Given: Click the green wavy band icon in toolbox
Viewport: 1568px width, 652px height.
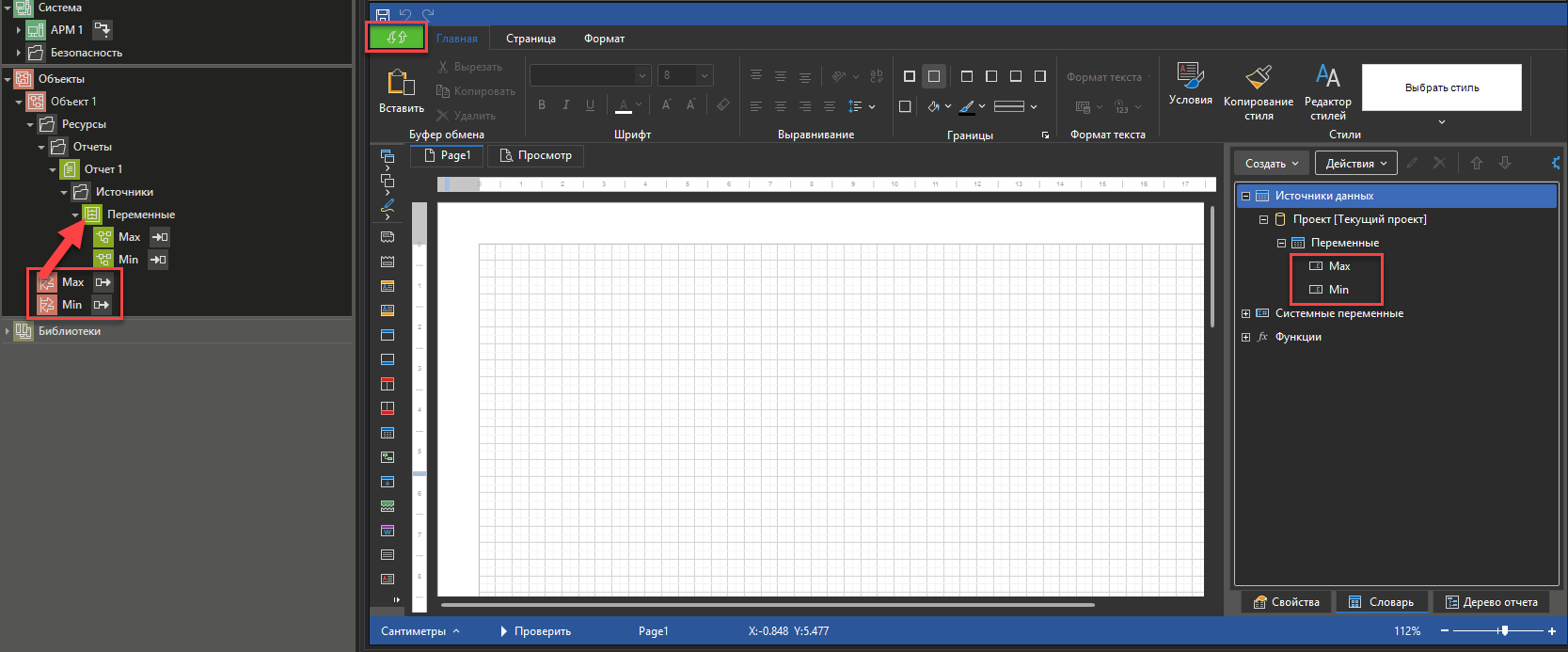Looking at the screenshot, I should (388, 506).
